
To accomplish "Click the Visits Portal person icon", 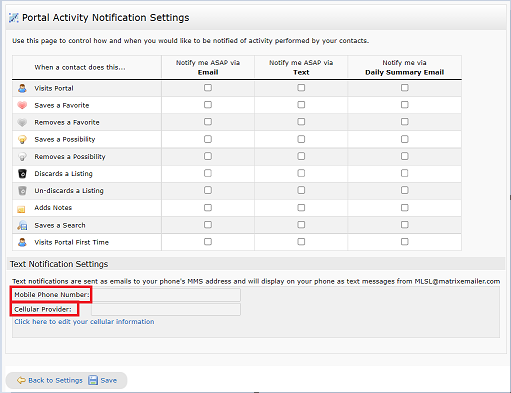I will pyautogui.click(x=22, y=88).
